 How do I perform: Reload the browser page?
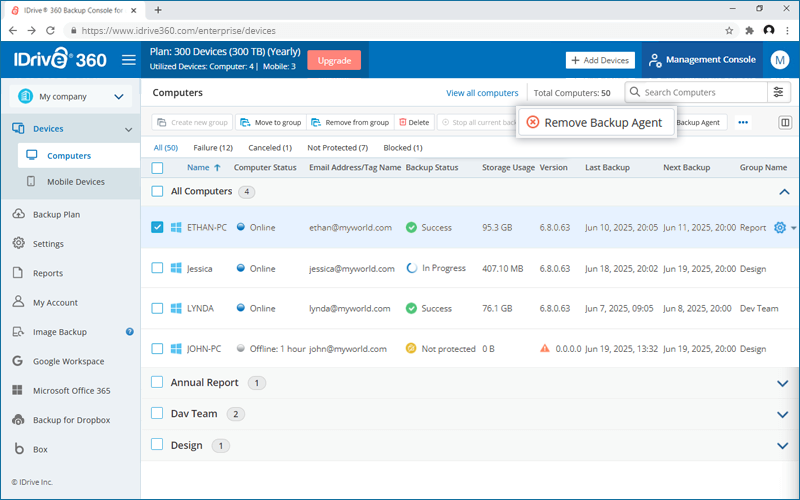click(x=50, y=31)
